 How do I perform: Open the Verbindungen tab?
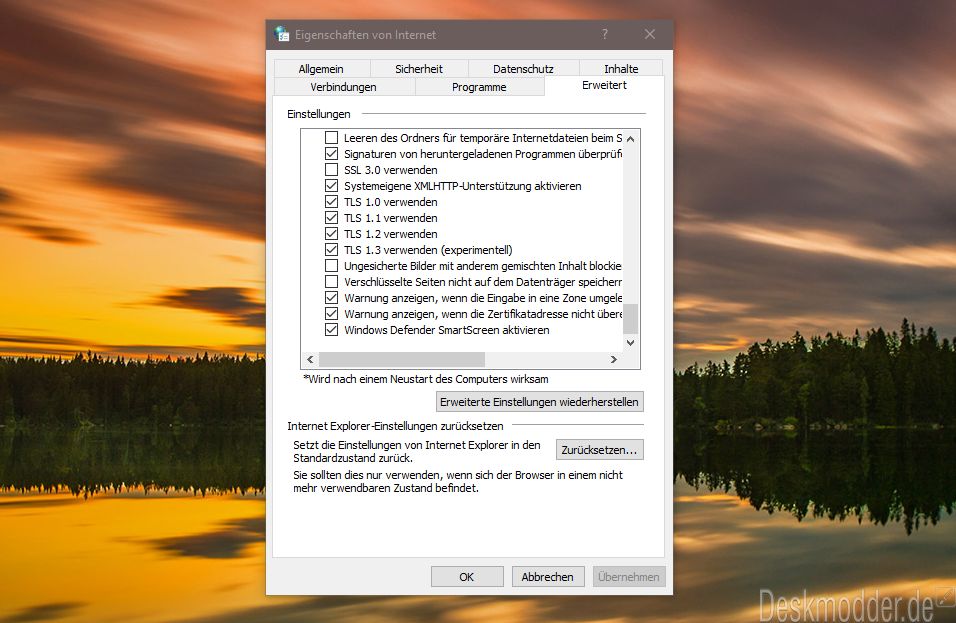tap(343, 87)
